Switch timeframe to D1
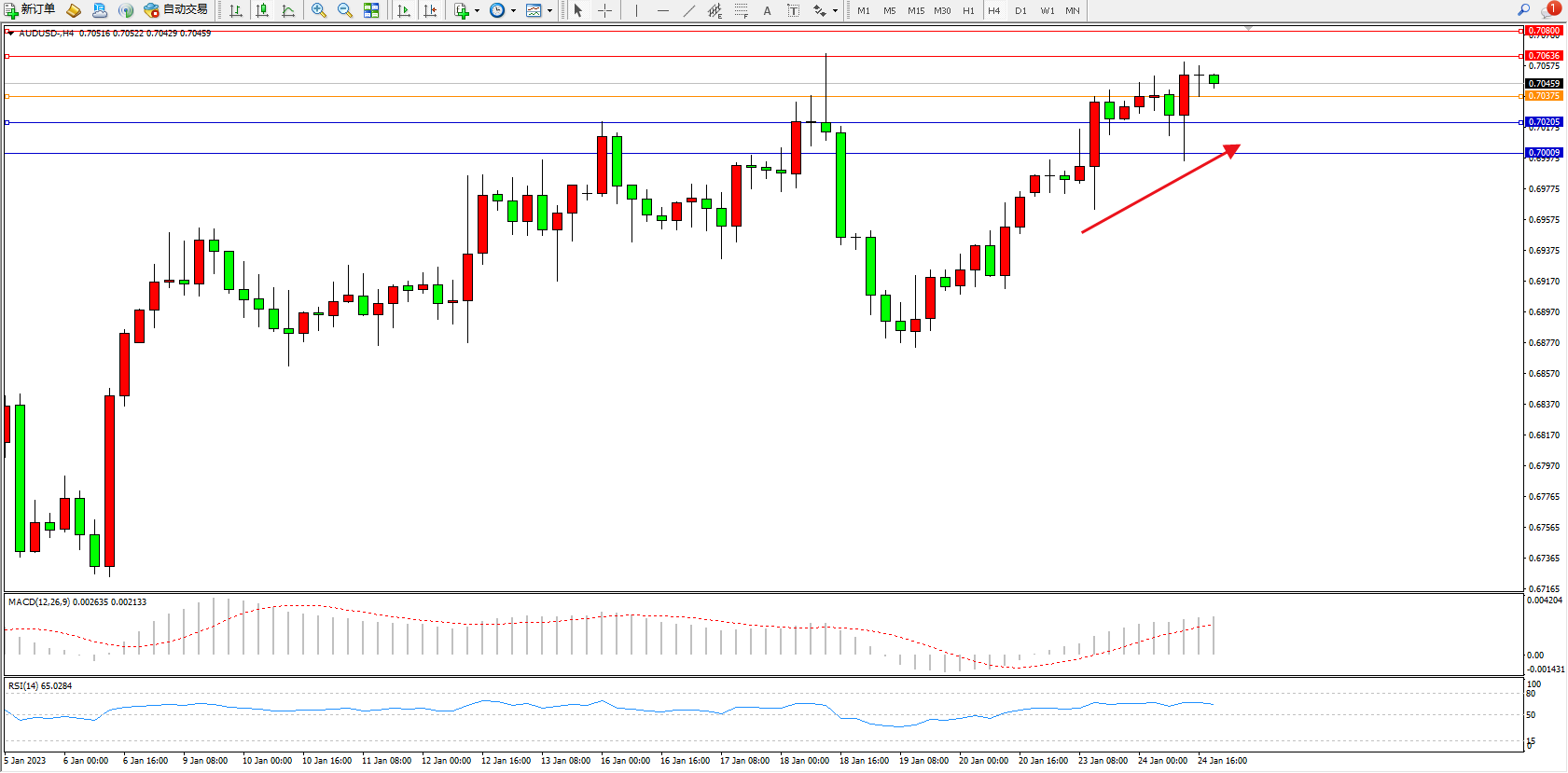This screenshot has height=773, width=1568. pyautogui.click(x=1020, y=10)
